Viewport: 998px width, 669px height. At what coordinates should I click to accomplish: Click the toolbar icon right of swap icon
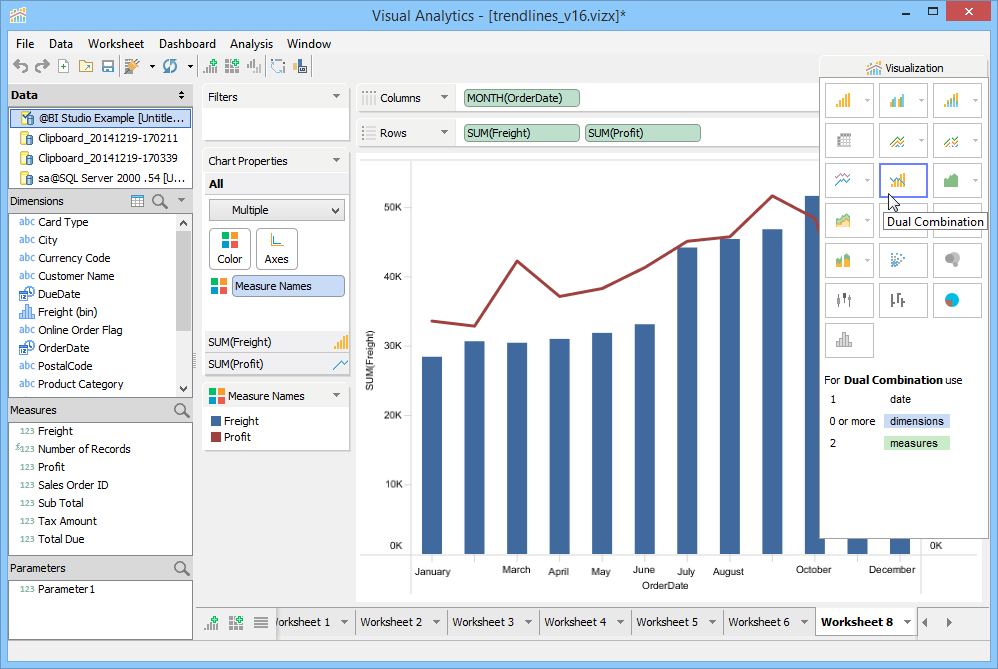tap(300, 66)
